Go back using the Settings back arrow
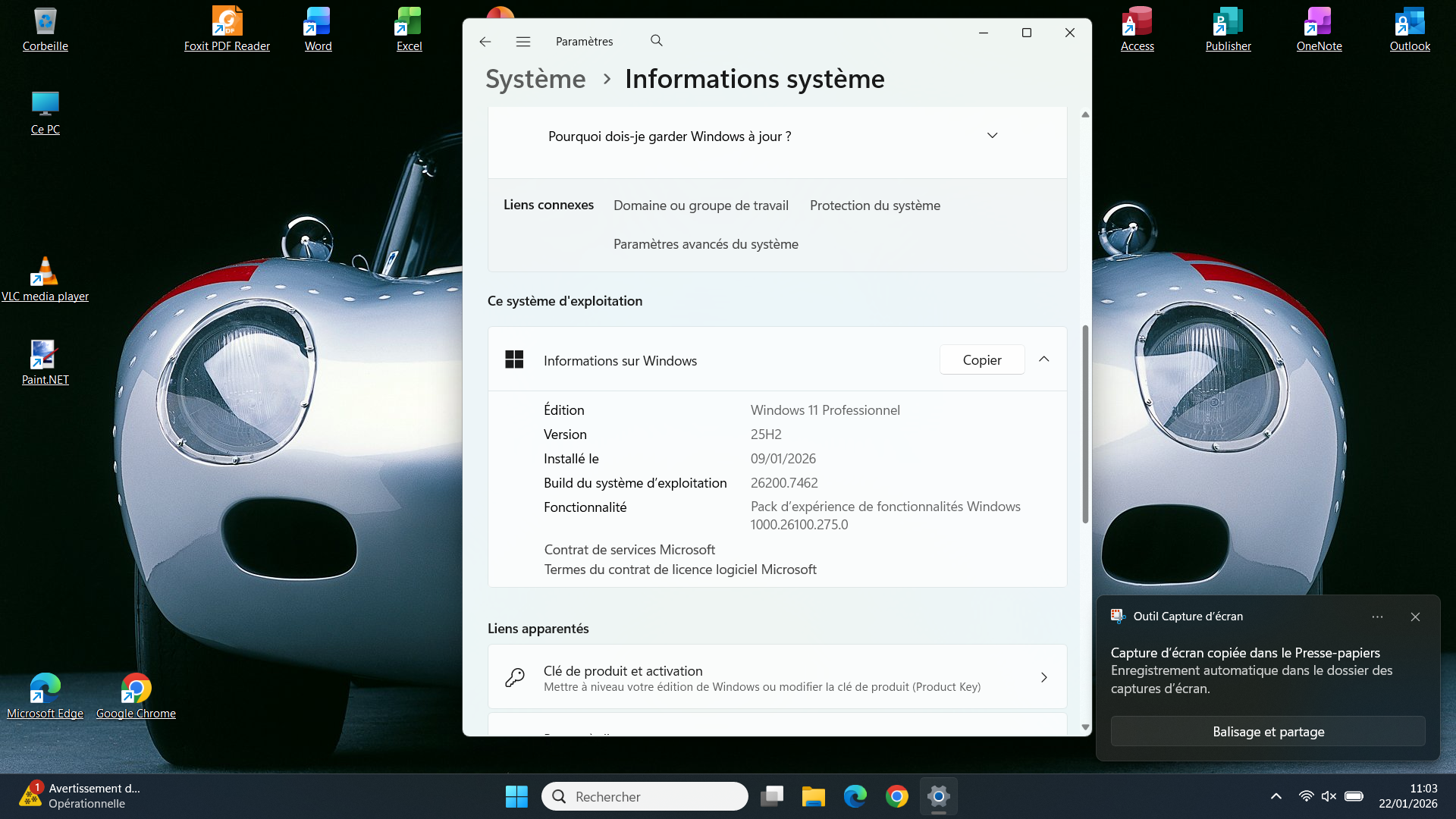1456x819 pixels. click(x=485, y=42)
